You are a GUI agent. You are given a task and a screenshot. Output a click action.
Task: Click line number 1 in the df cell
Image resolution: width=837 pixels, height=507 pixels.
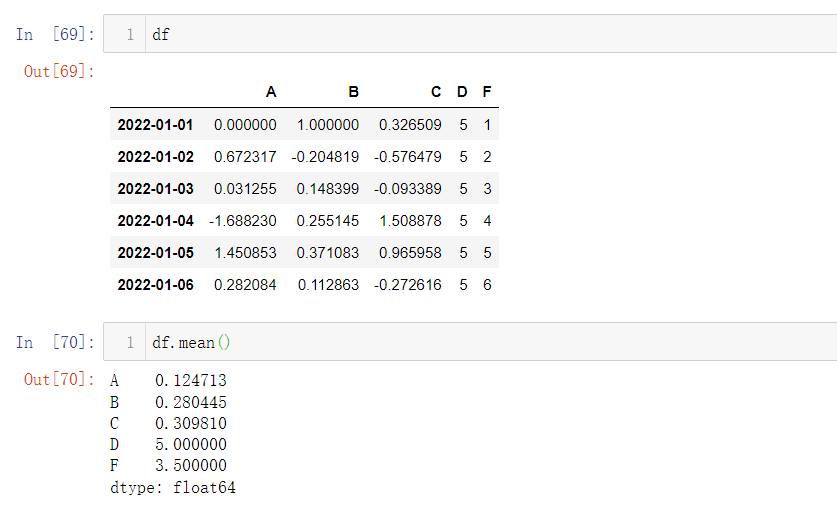pos(130,34)
